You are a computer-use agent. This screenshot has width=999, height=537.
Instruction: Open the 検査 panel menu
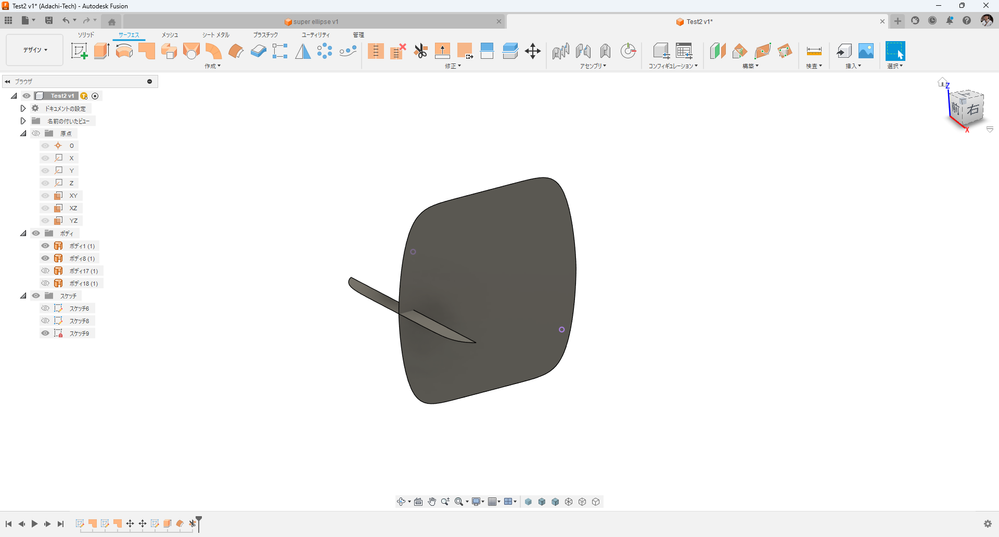coord(814,66)
